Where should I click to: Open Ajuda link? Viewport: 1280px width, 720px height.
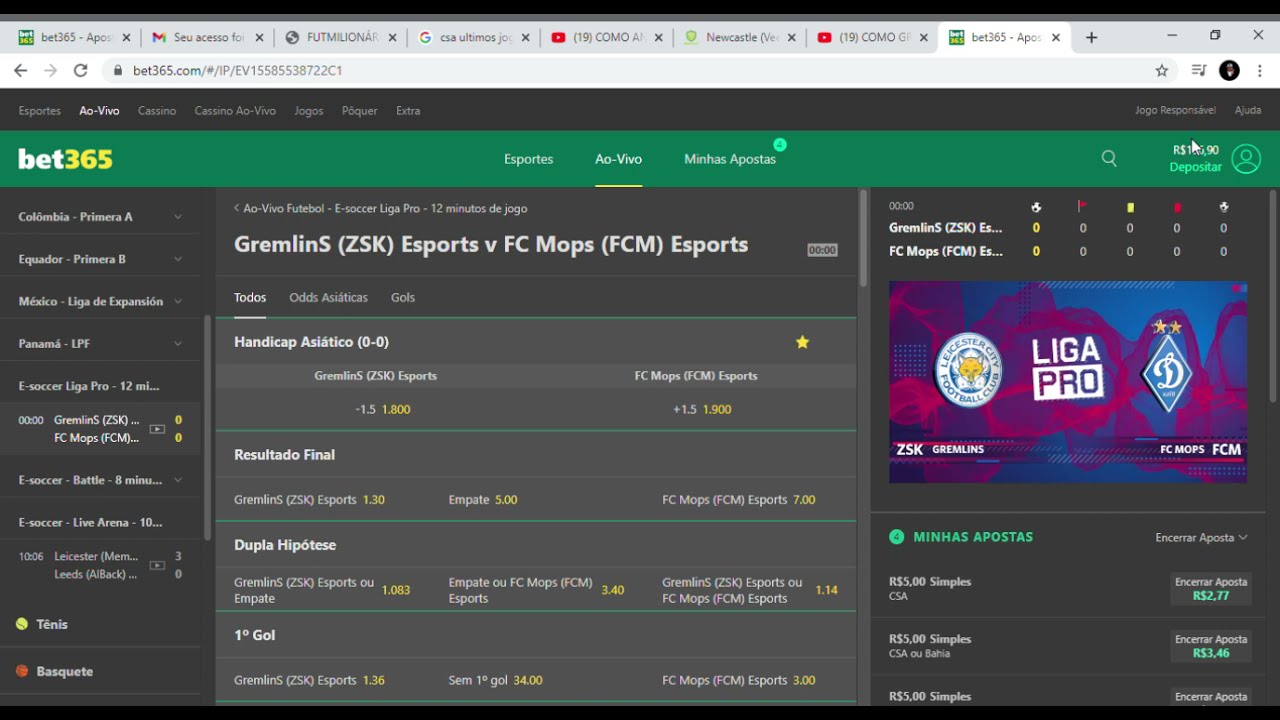click(1248, 110)
